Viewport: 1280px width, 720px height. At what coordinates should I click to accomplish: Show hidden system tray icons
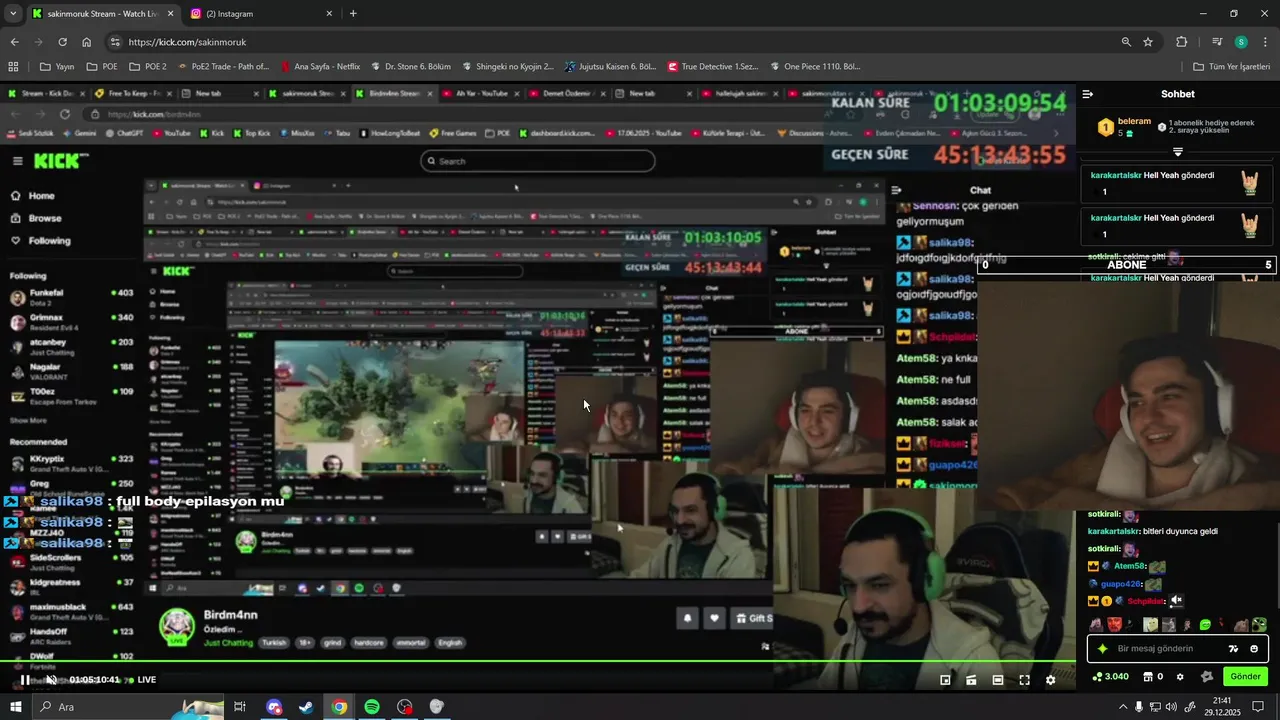(1122, 707)
